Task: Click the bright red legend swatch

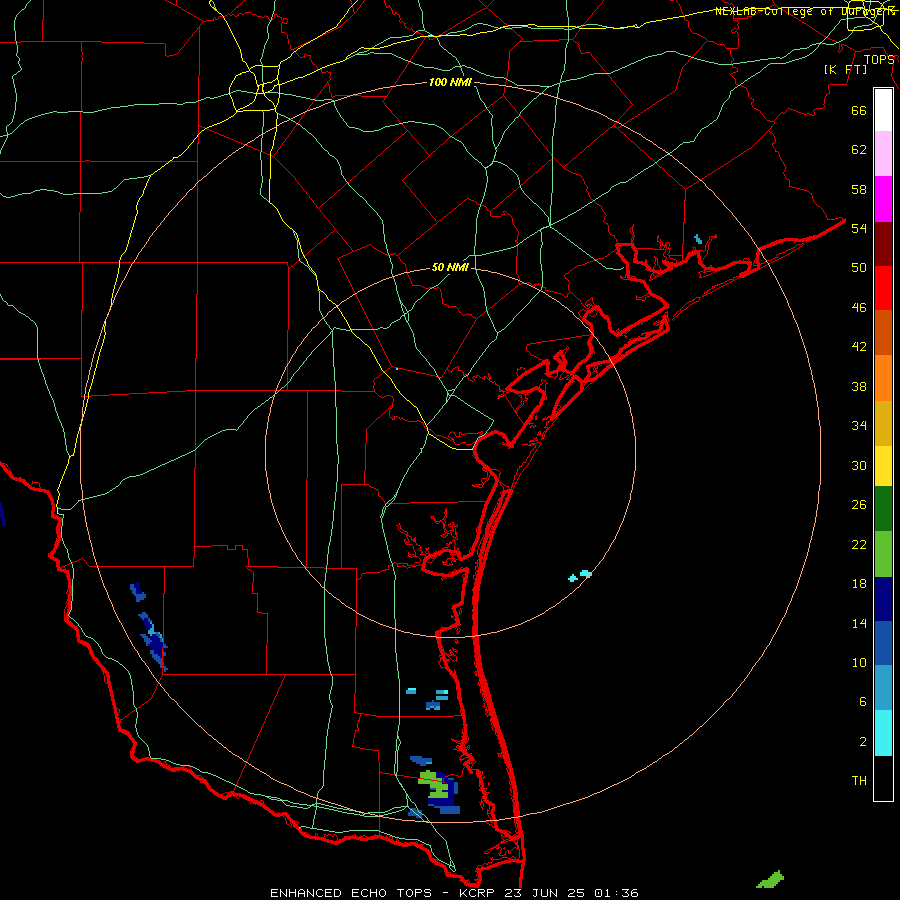Action: point(883,288)
